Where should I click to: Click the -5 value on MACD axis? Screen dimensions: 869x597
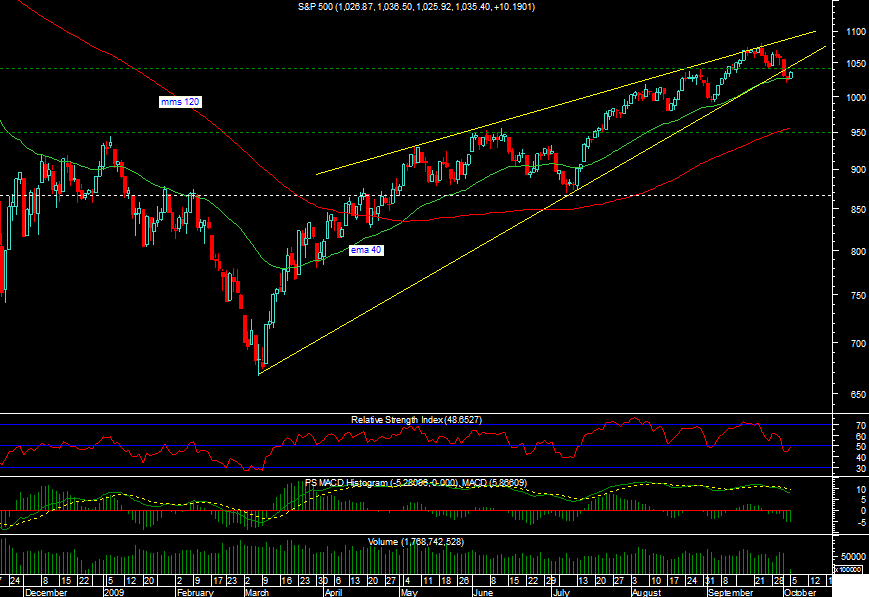[x=861, y=522]
